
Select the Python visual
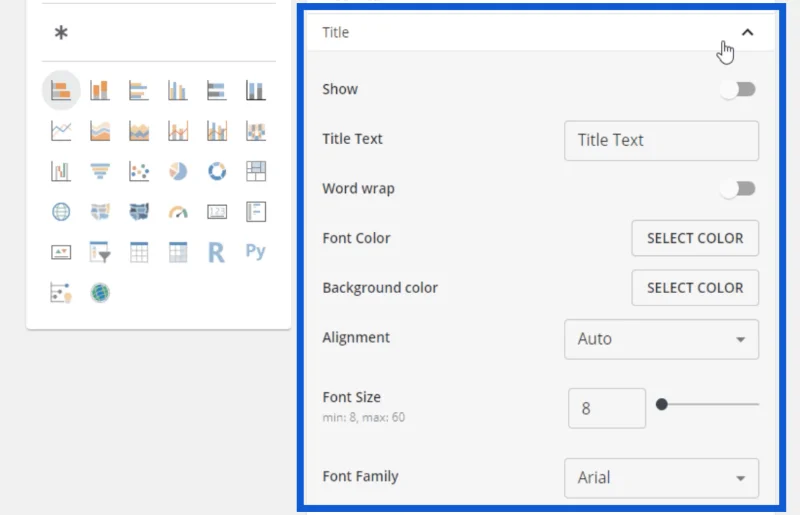[256, 251]
